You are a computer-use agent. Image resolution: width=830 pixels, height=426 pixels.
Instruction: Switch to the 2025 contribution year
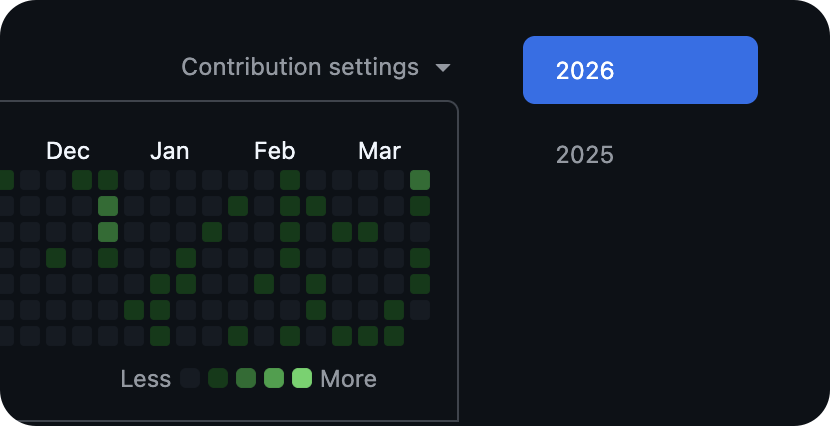pyautogui.click(x=585, y=155)
